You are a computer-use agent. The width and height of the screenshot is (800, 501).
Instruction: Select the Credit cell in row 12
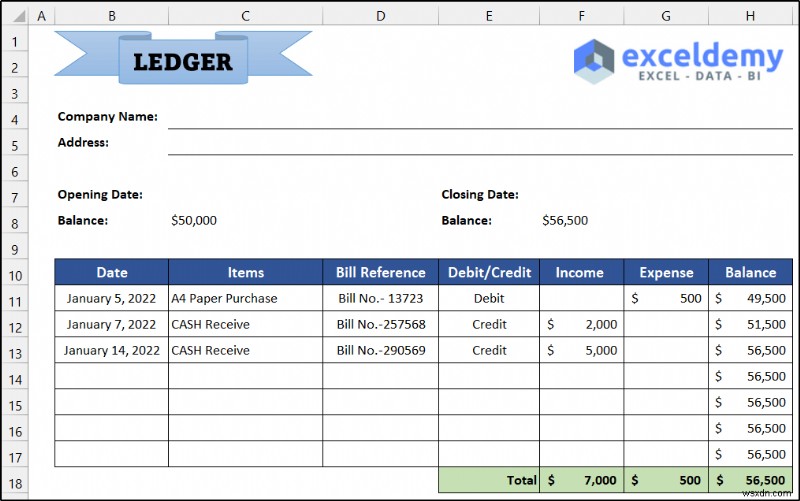pos(489,324)
